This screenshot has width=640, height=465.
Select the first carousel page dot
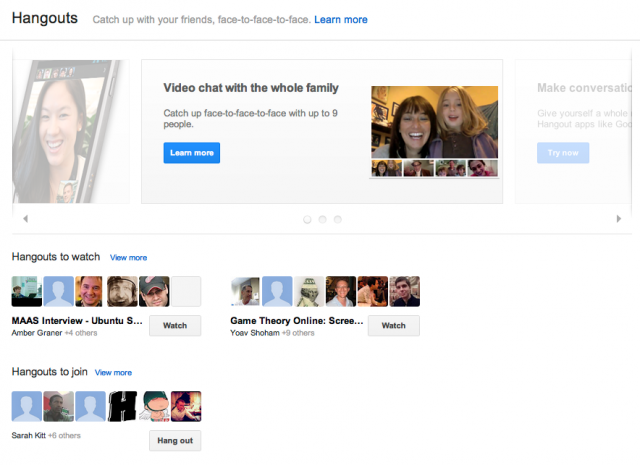pos(307,219)
